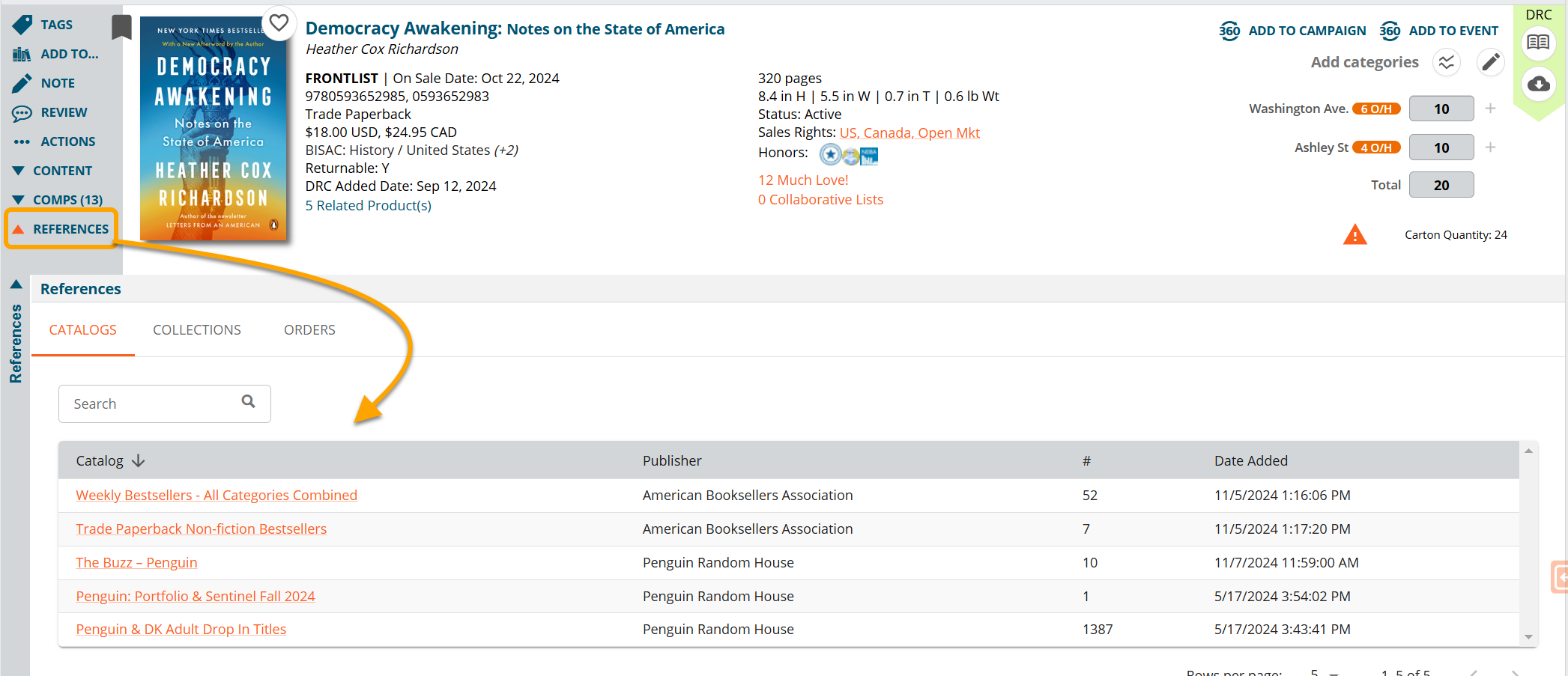This screenshot has height=676, width=1568.
Task: Increase the Washington Ave. quantity with plus
Action: tap(1490, 109)
